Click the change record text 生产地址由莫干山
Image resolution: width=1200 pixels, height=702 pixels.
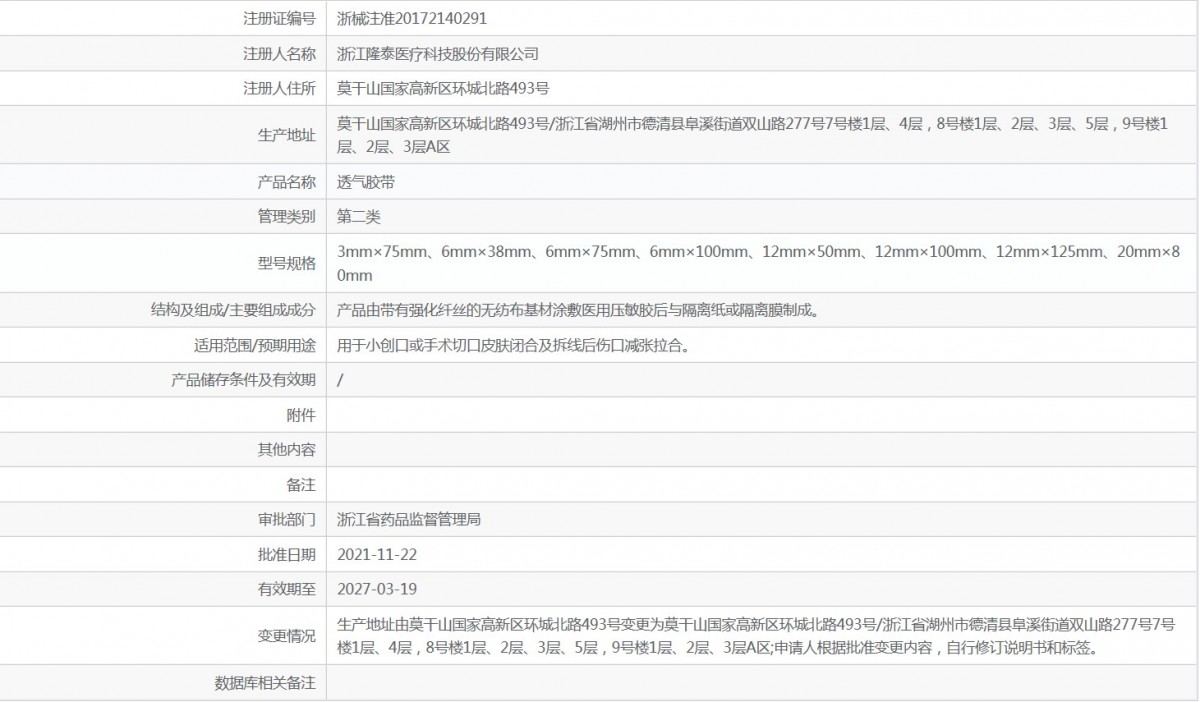(x=757, y=636)
